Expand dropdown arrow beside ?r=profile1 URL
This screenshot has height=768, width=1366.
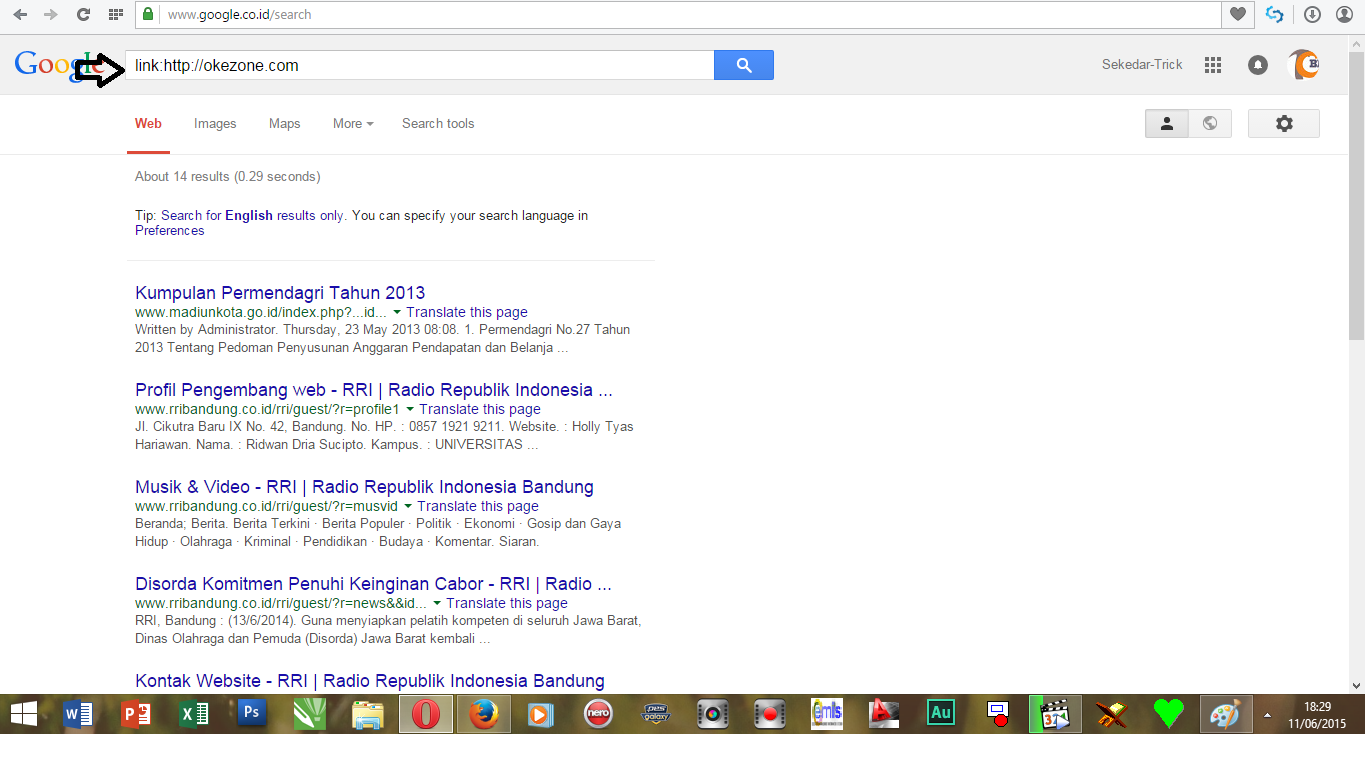410,409
